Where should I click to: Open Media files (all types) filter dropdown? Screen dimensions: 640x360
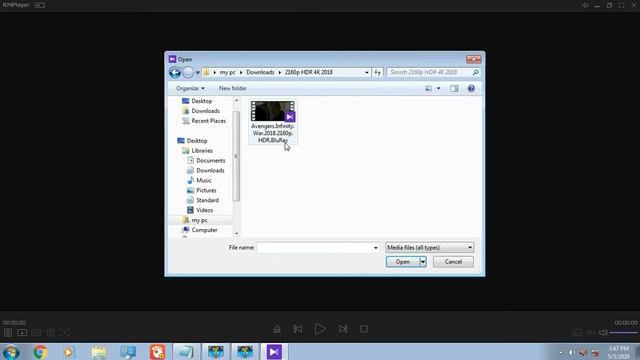[x=429, y=247]
